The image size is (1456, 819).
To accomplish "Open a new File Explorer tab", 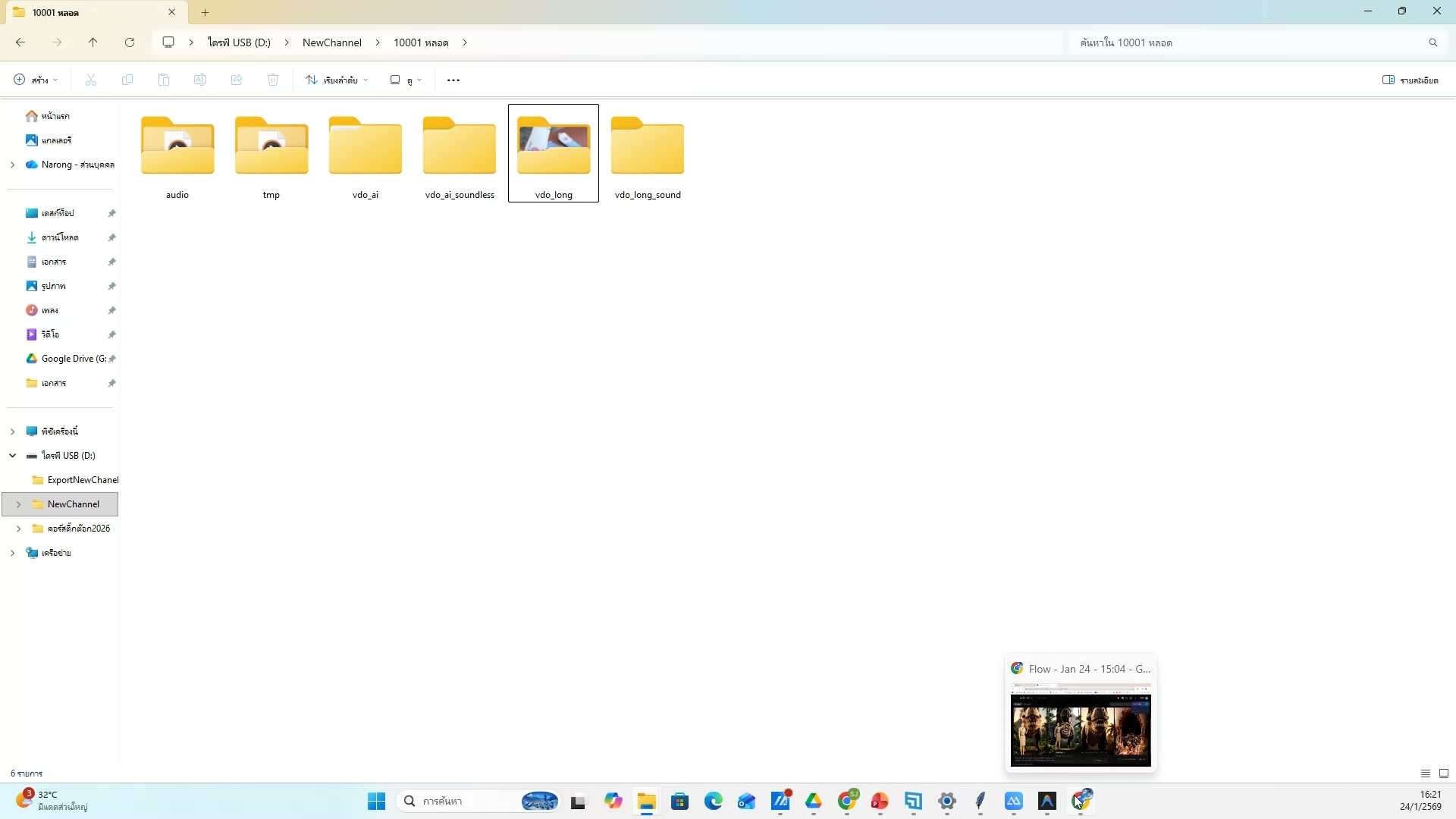I will (x=205, y=12).
